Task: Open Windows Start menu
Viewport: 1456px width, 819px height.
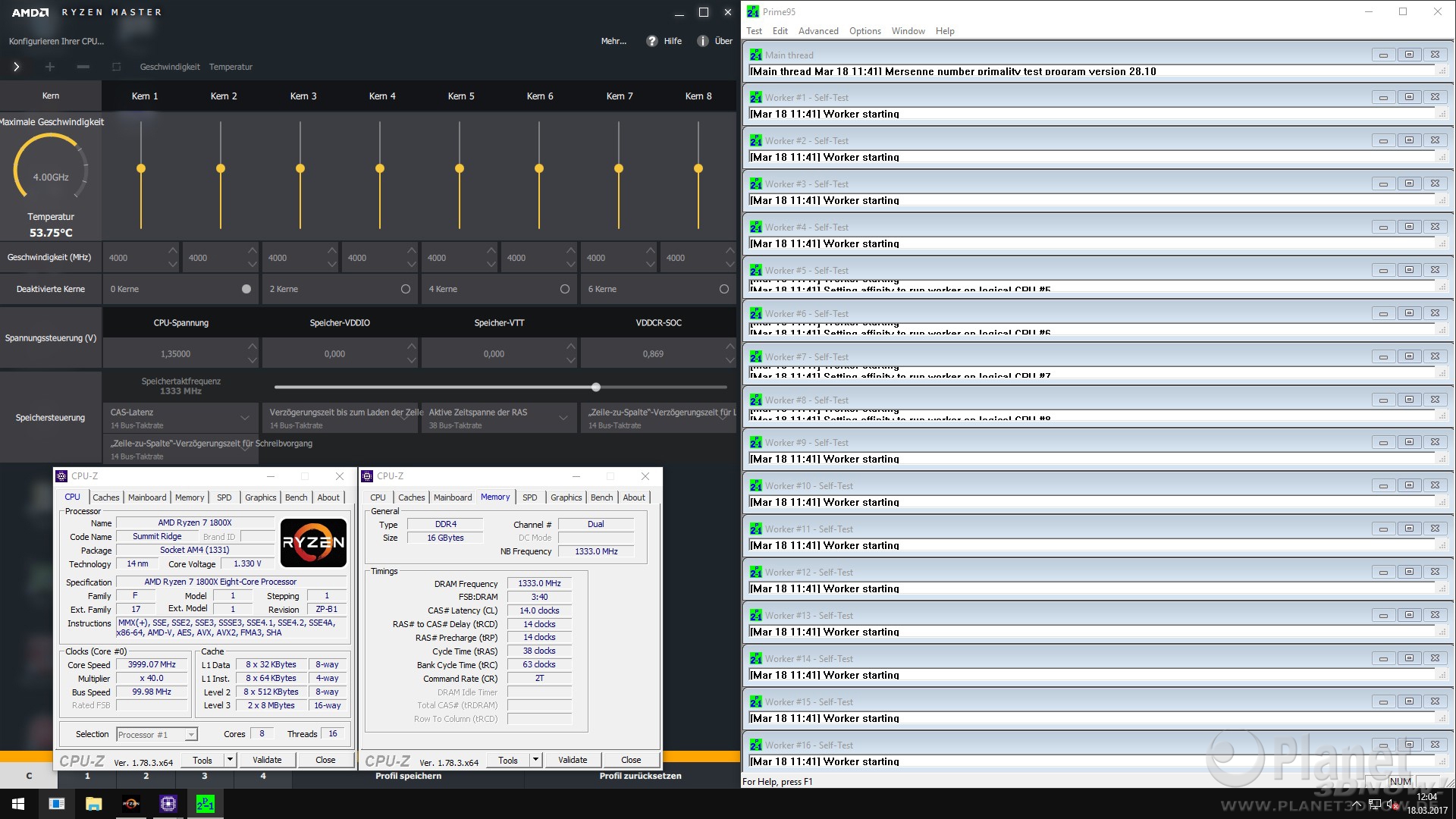Action: pos(18,804)
